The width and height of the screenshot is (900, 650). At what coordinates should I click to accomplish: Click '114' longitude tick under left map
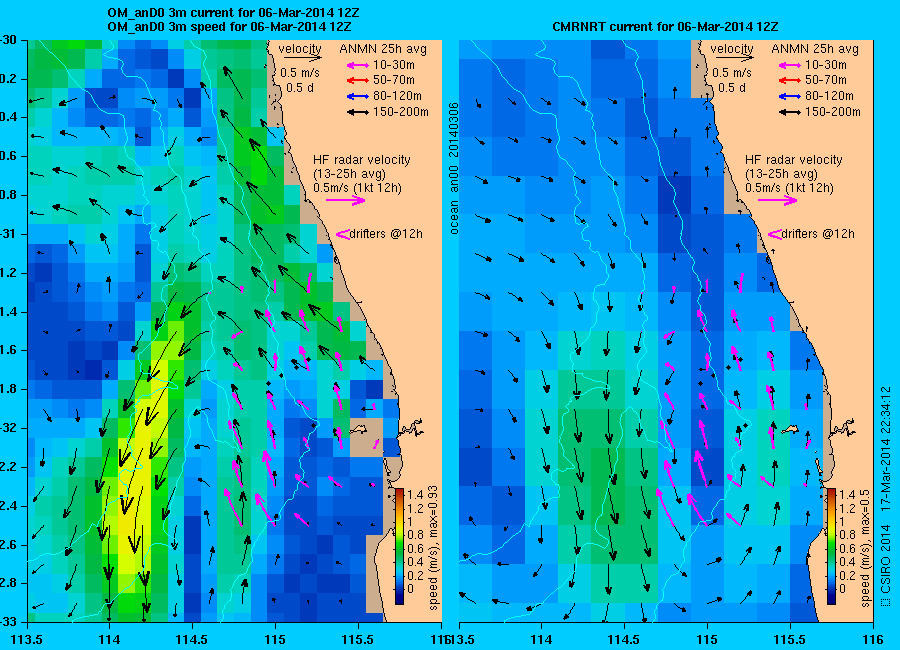tap(109, 639)
